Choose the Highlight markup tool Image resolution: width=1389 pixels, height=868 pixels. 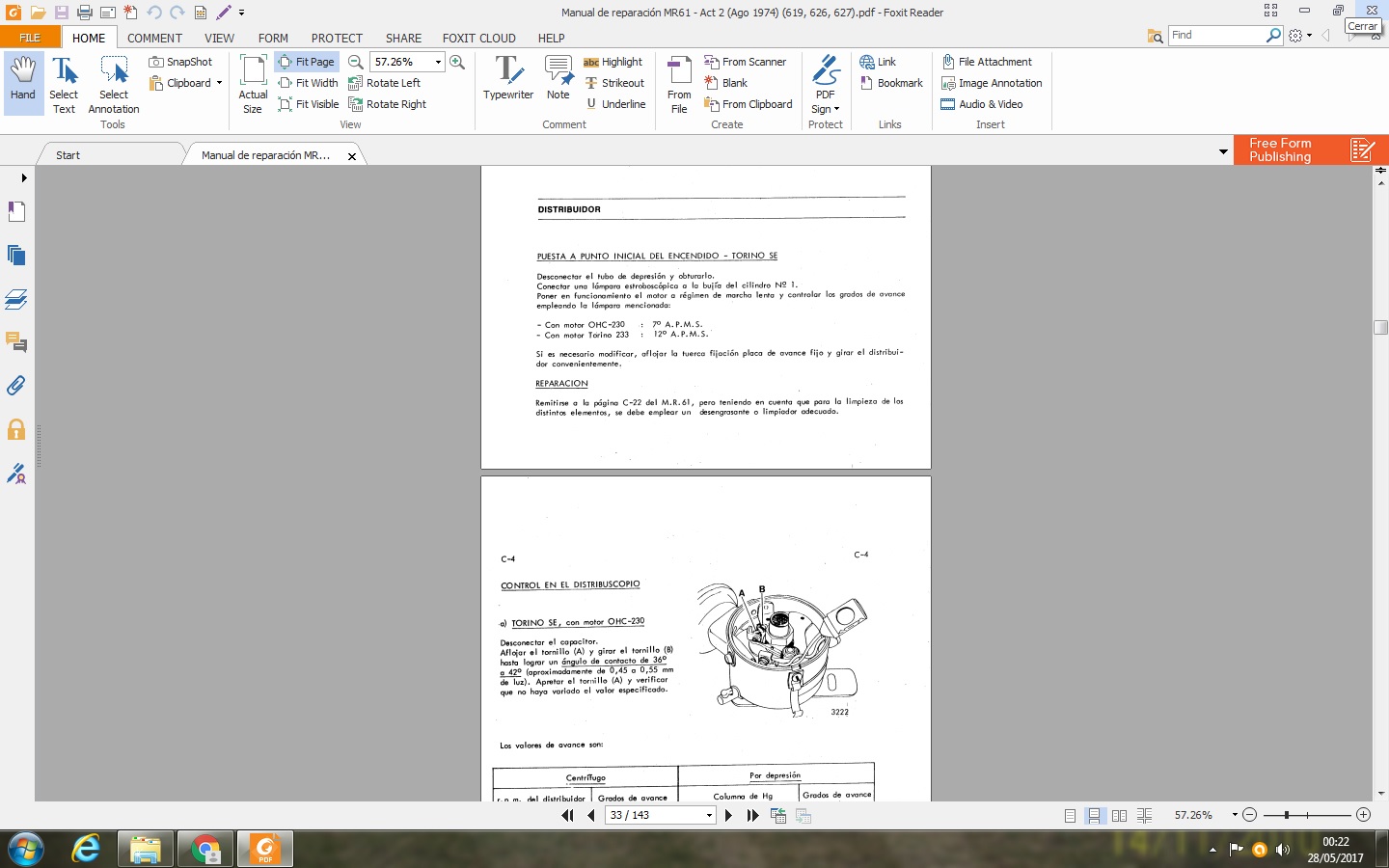(613, 62)
